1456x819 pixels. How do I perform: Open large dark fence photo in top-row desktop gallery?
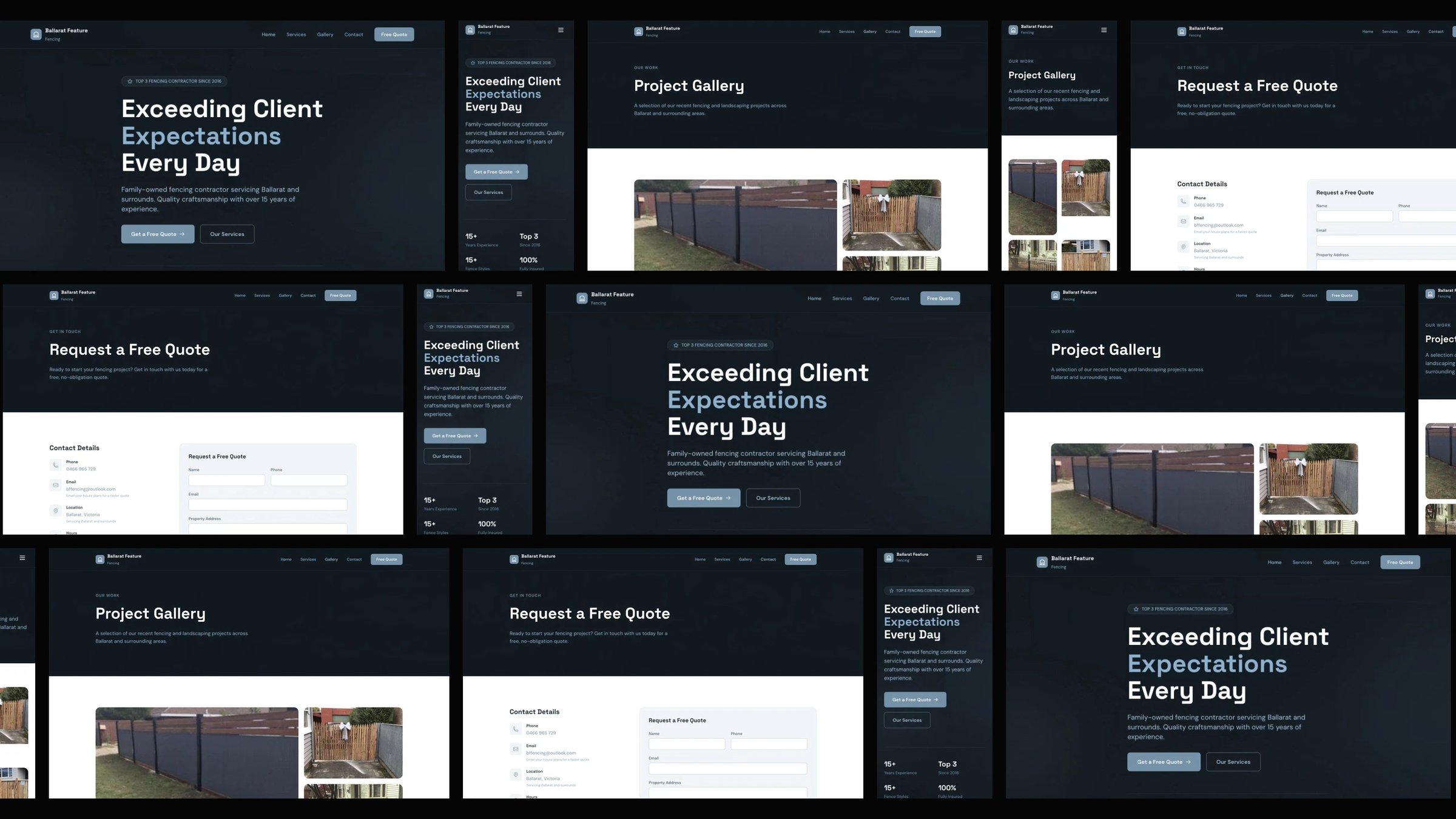tap(735, 225)
